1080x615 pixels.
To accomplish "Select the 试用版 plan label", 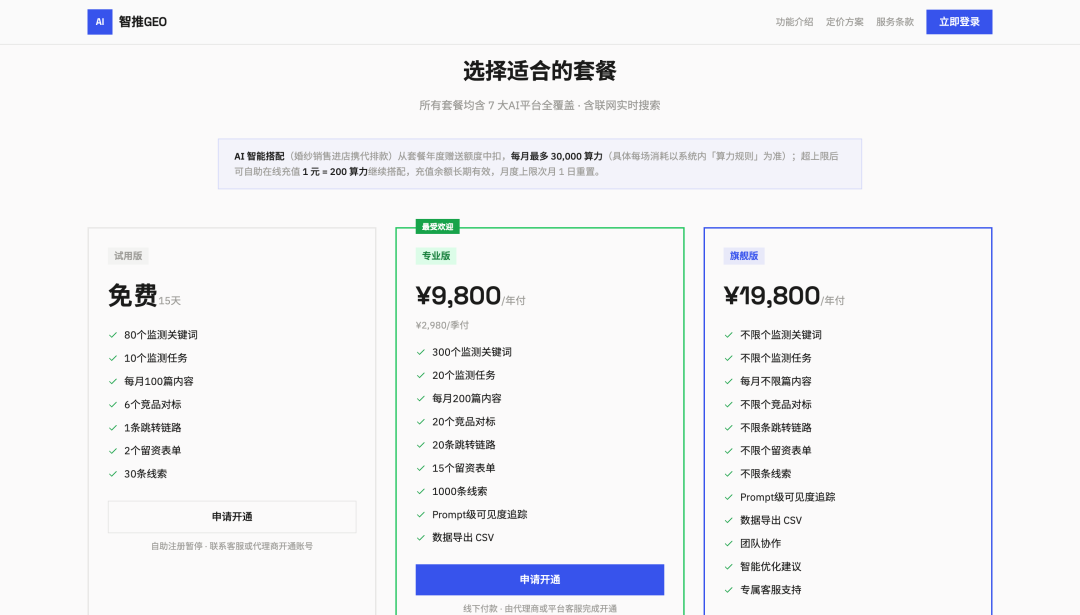I will [x=128, y=256].
